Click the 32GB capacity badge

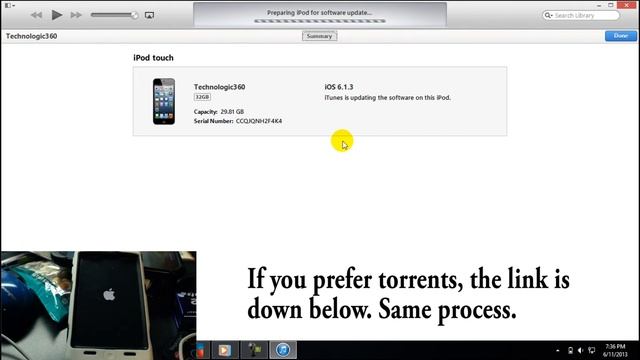pos(202,97)
